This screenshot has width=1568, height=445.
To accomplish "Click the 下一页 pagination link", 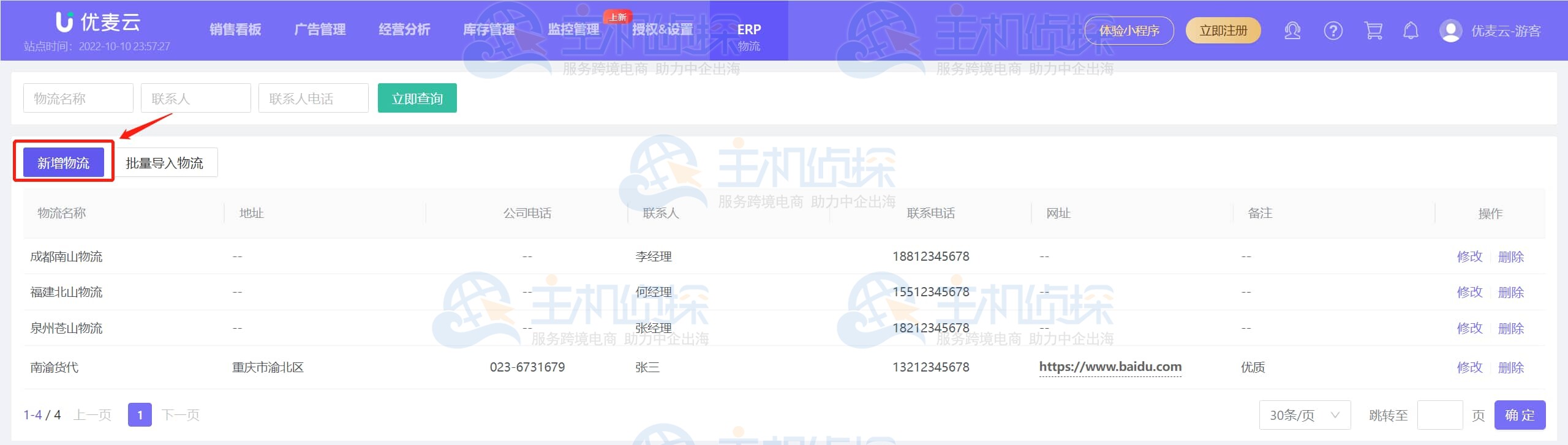I will 181,415.
